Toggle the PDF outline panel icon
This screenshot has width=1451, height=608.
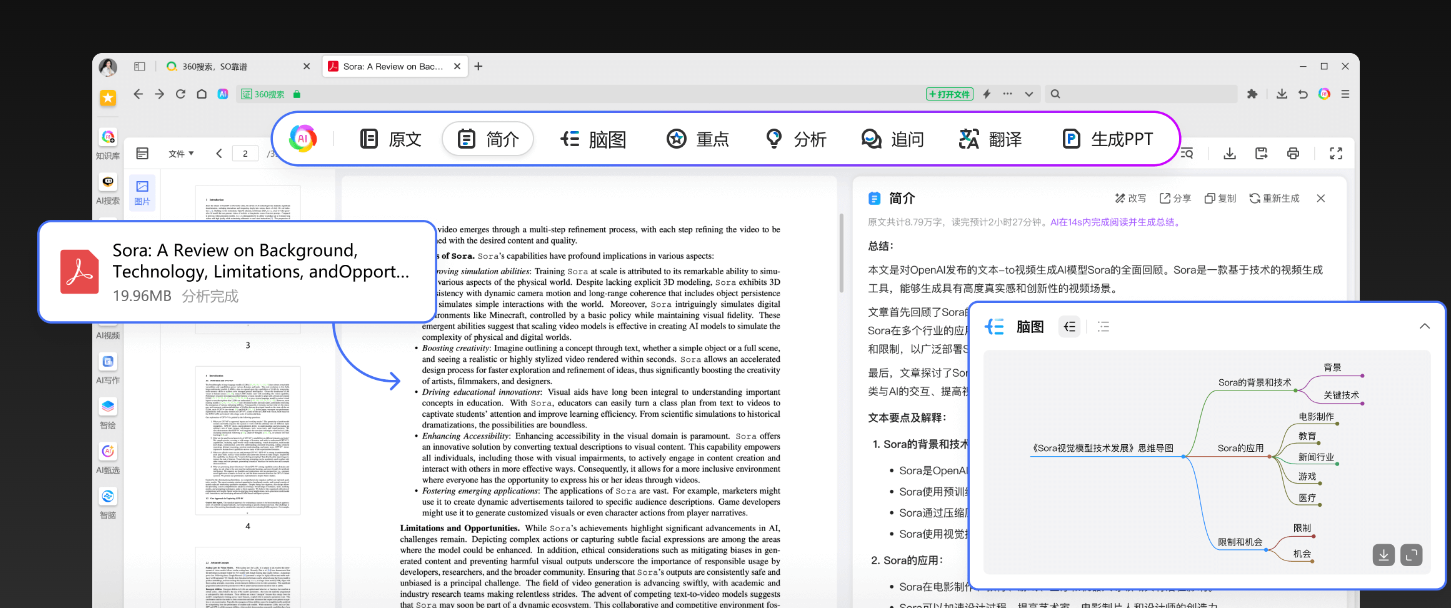142,153
